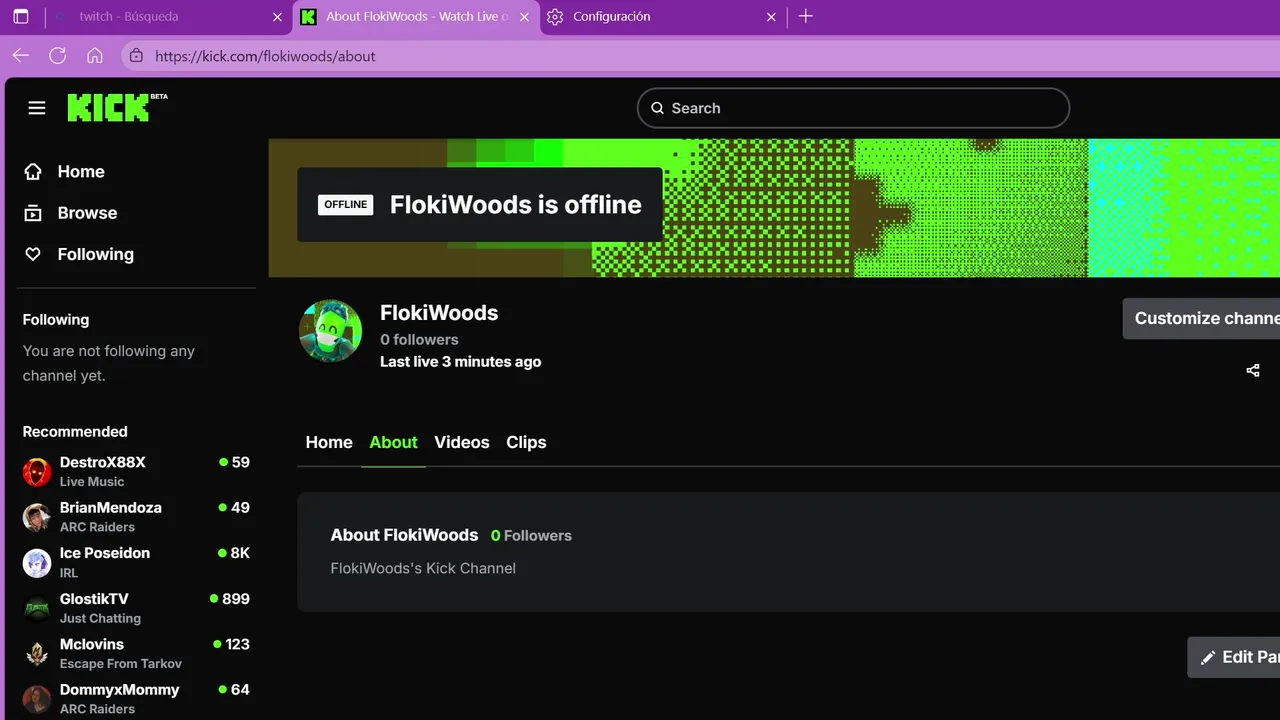Screen dimensions: 1280x720
Task: Open Ice Poseidon channel avatar
Action: pyautogui.click(x=37, y=563)
